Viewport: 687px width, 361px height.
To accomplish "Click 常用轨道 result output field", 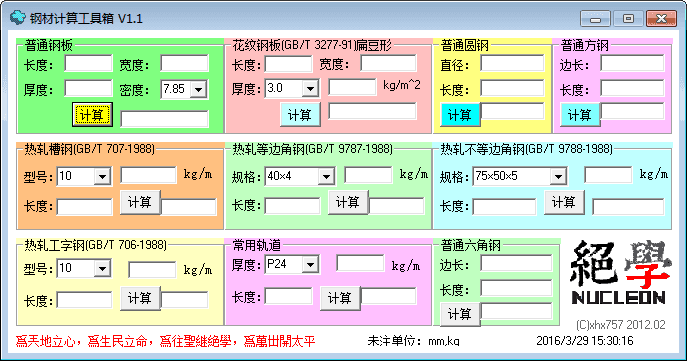I will (x=388, y=296).
